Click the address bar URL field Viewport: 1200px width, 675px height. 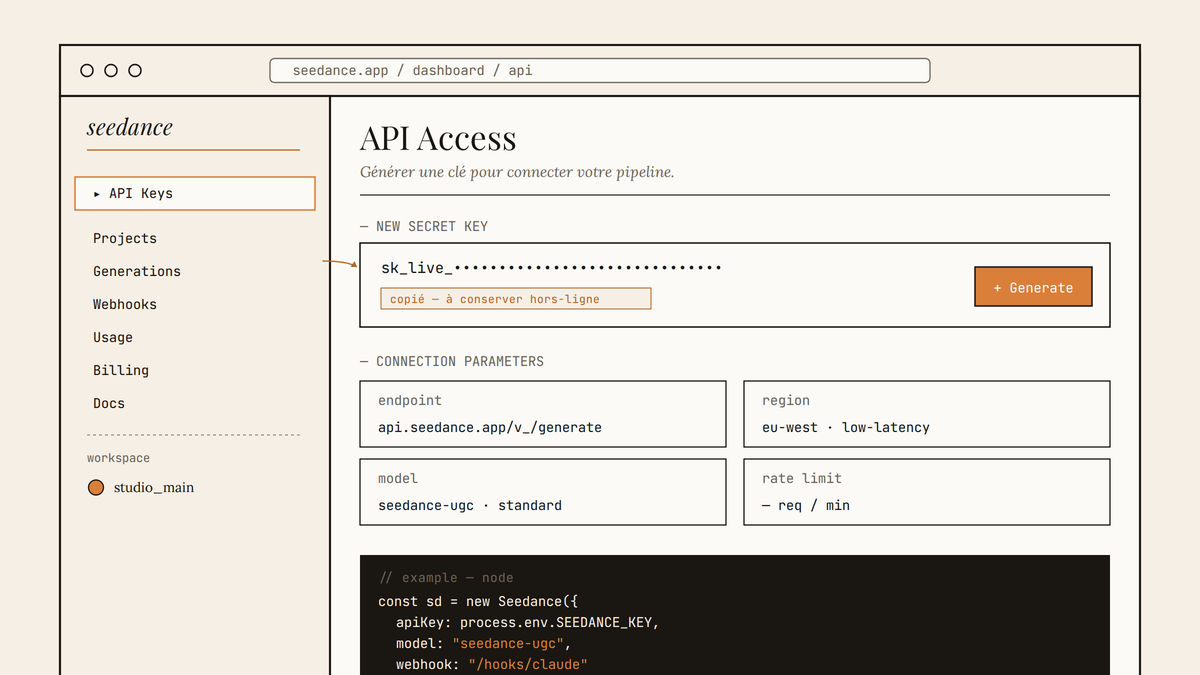pyautogui.click(x=600, y=71)
